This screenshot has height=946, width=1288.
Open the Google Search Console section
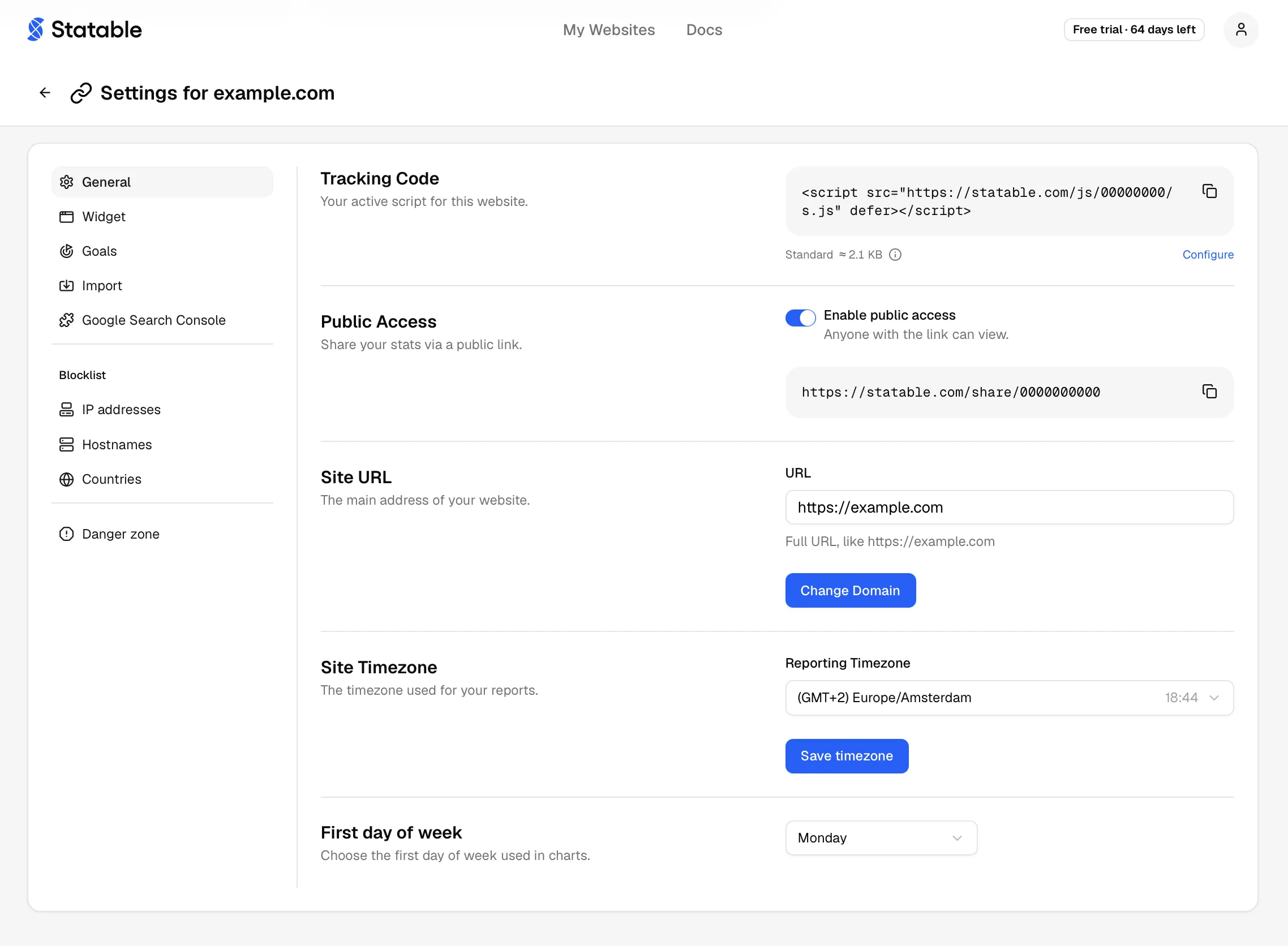162,320
